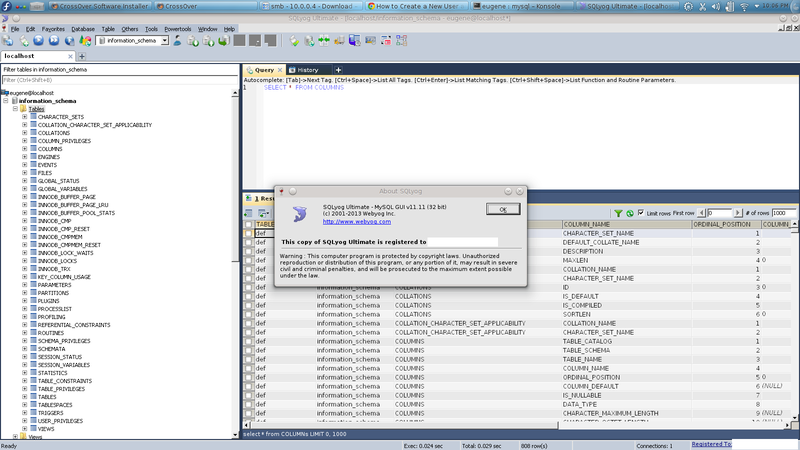Click the execute query play icon
This screenshot has width=800, height=450.
(38, 41)
